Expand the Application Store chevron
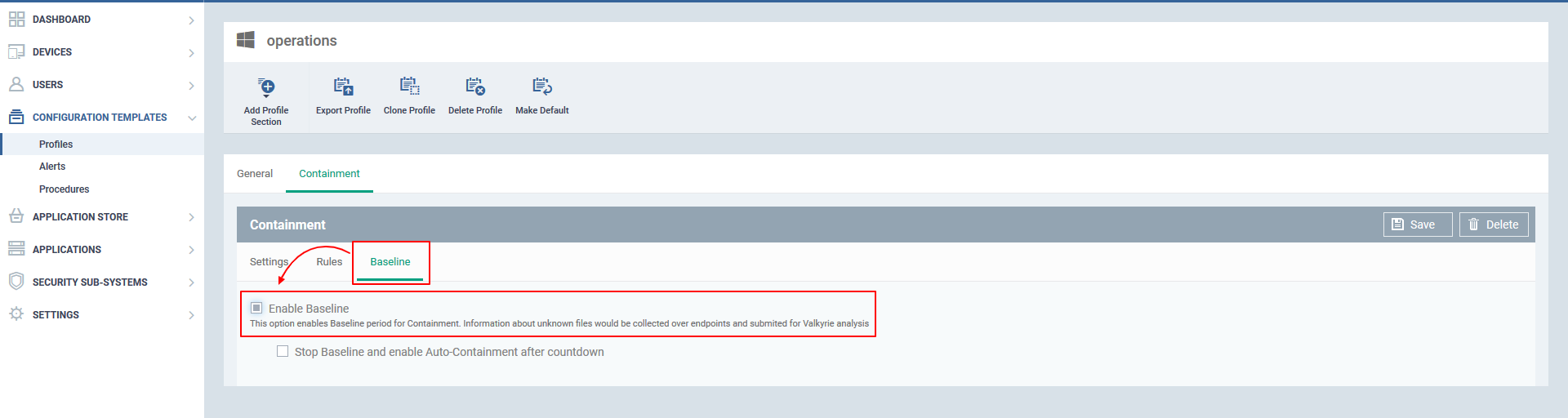Screen dimensions: 1568x418 click(191, 217)
